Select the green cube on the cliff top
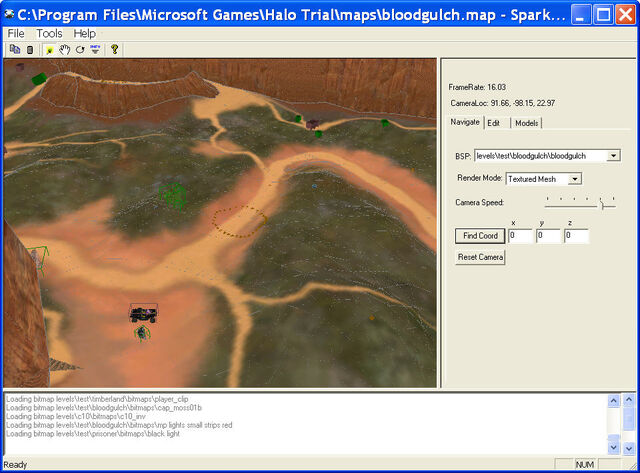640x473 pixels. [39, 79]
